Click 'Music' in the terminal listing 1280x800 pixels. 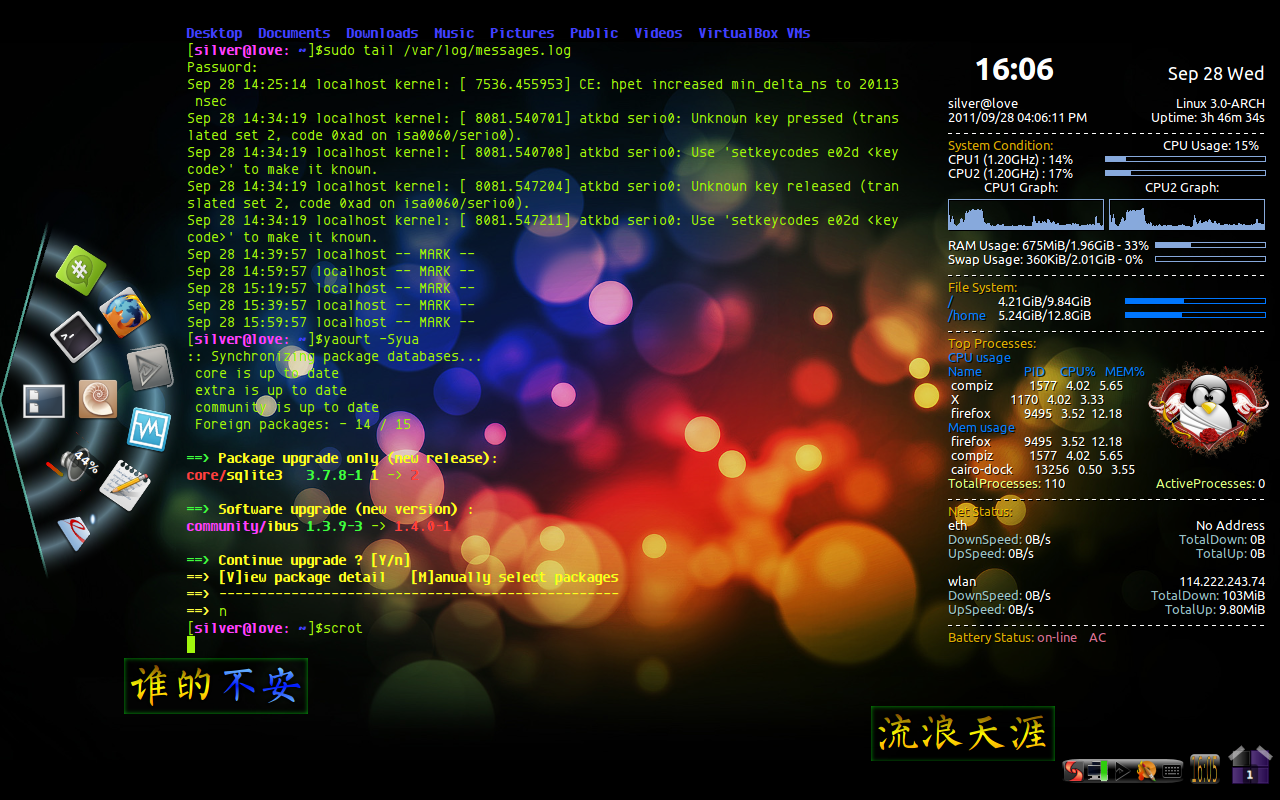[x=454, y=33]
